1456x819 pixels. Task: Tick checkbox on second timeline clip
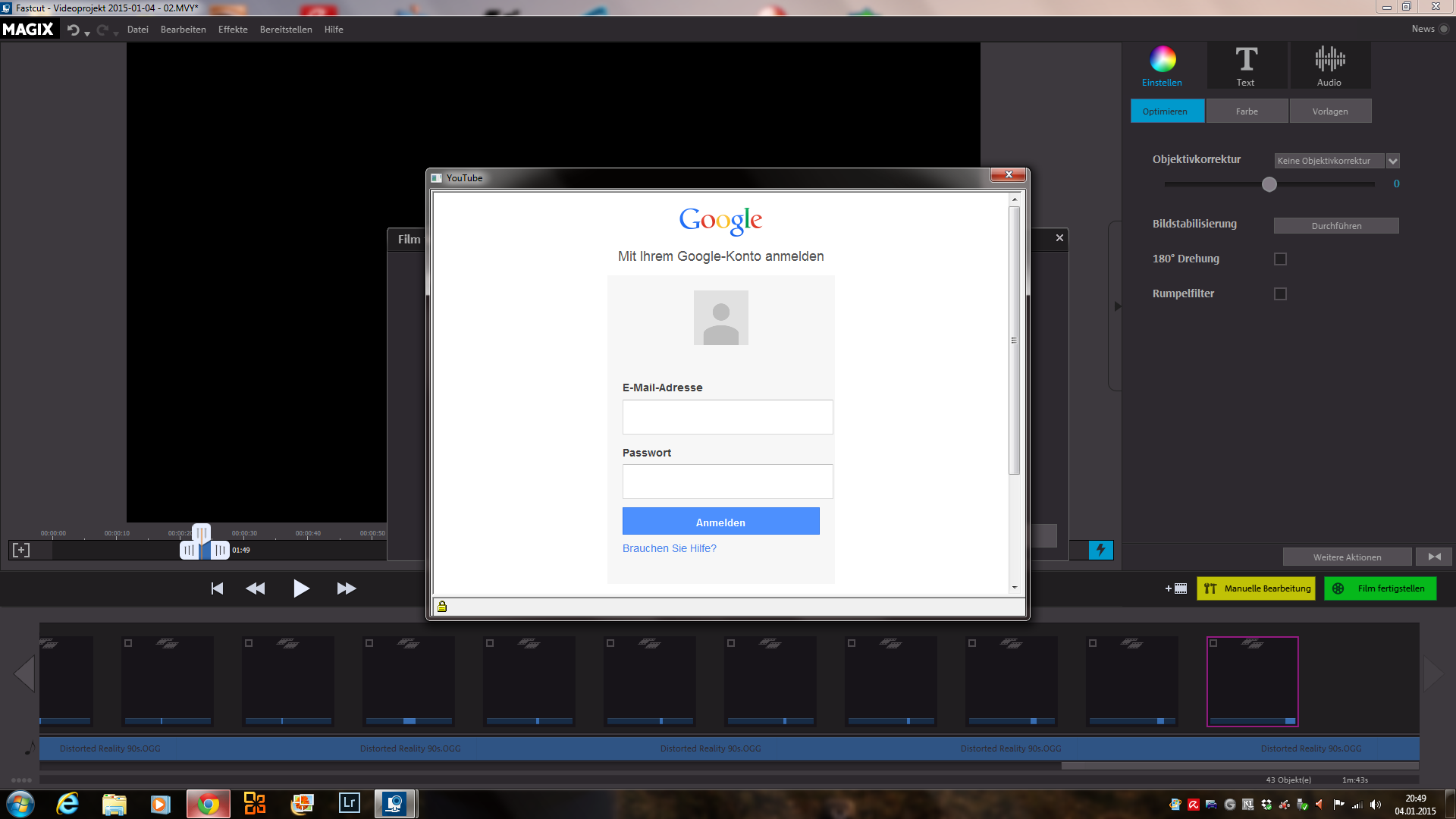pyautogui.click(x=128, y=643)
